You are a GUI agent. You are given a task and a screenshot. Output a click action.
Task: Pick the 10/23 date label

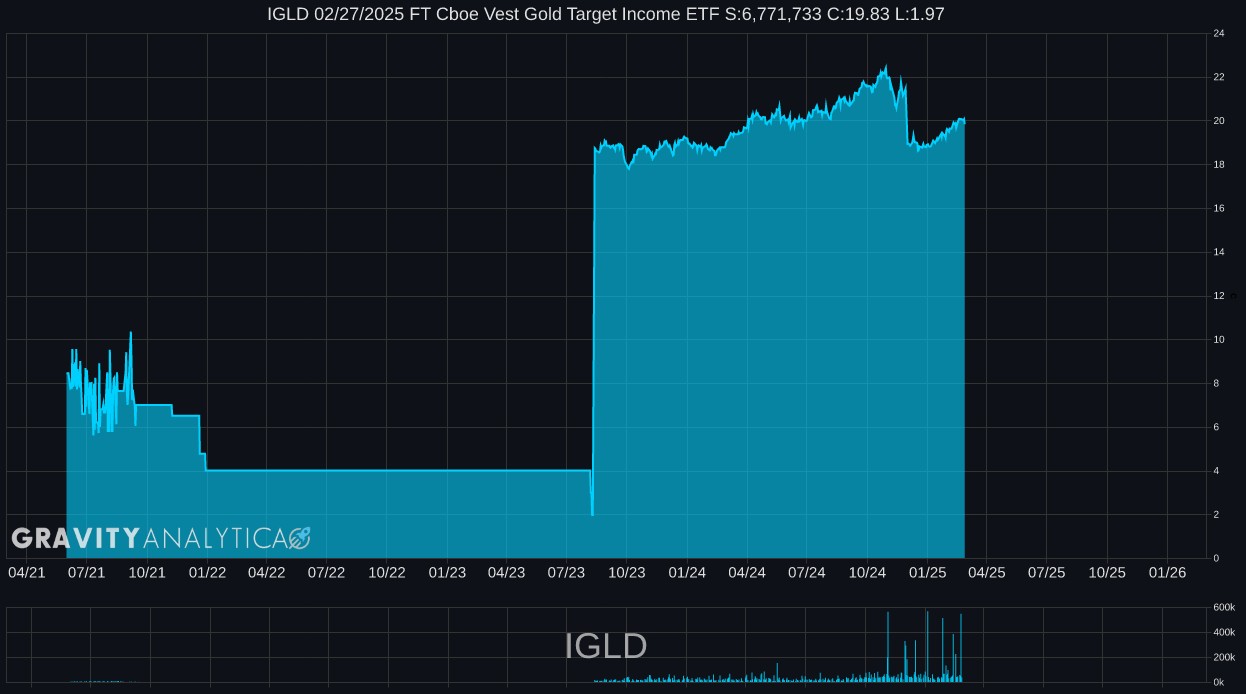[627, 573]
